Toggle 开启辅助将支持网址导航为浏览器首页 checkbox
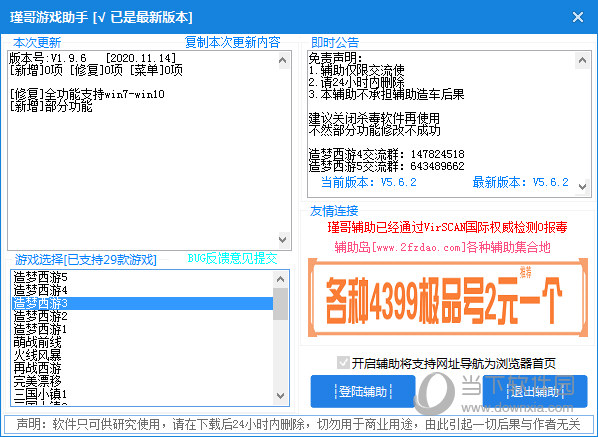 pos(343,363)
